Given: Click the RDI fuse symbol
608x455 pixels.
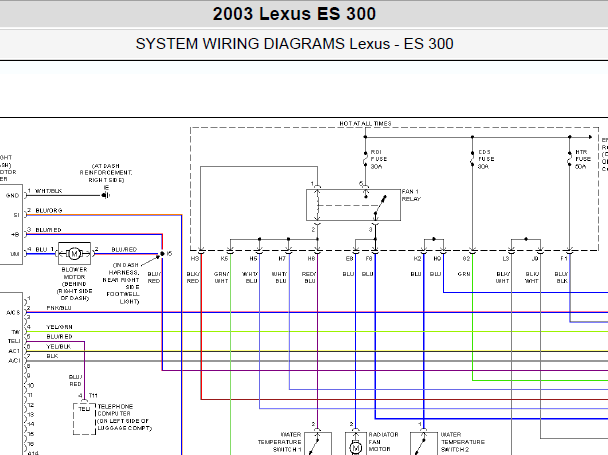Looking at the screenshot, I should 365,159.
